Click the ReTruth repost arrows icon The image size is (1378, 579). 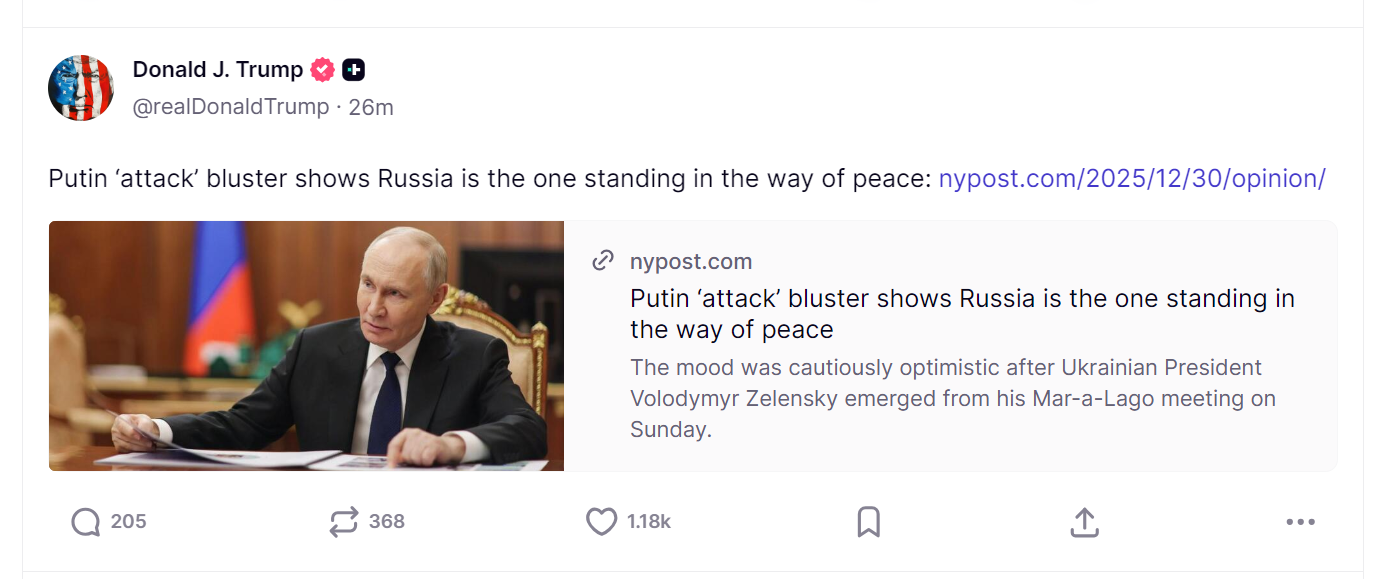pos(344,522)
